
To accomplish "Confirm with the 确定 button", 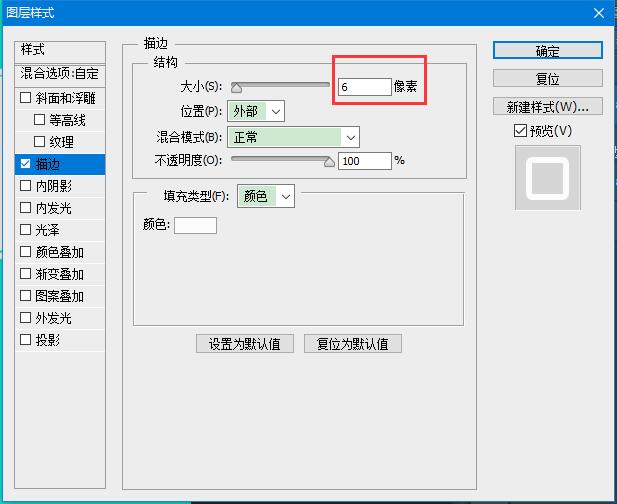I will coord(548,51).
